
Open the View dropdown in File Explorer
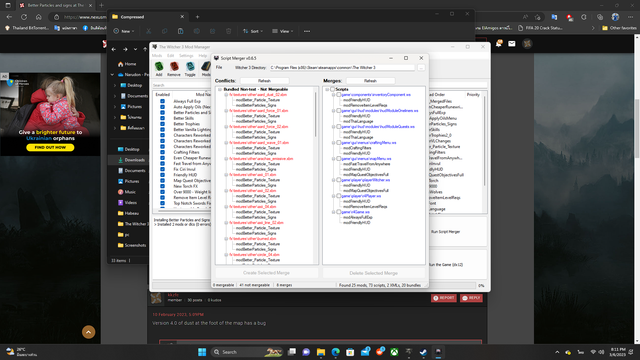(282, 31)
